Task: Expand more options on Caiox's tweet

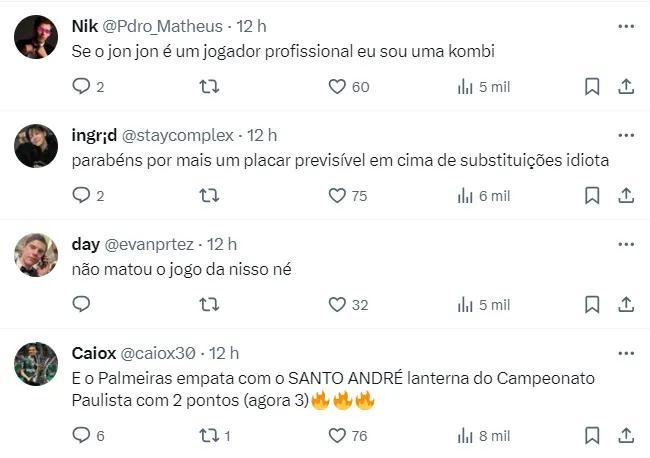Action: coord(625,353)
